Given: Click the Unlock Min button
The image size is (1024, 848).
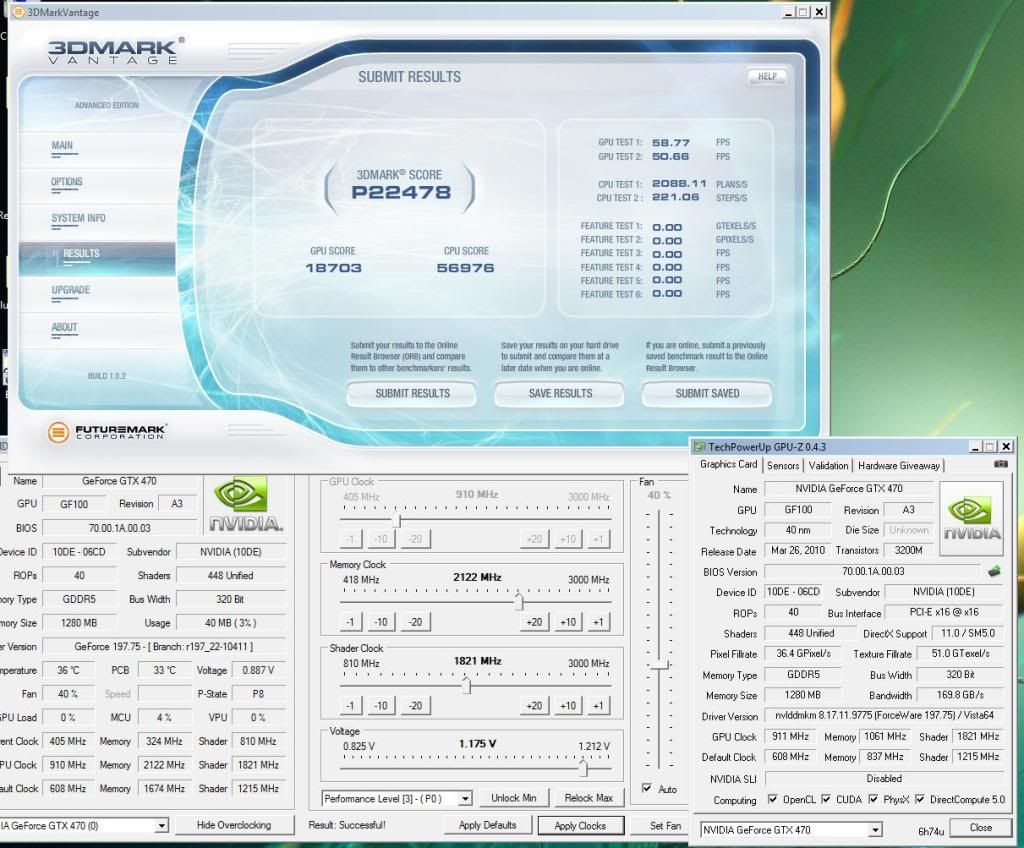Looking at the screenshot, I should click(x=513, y=798).
